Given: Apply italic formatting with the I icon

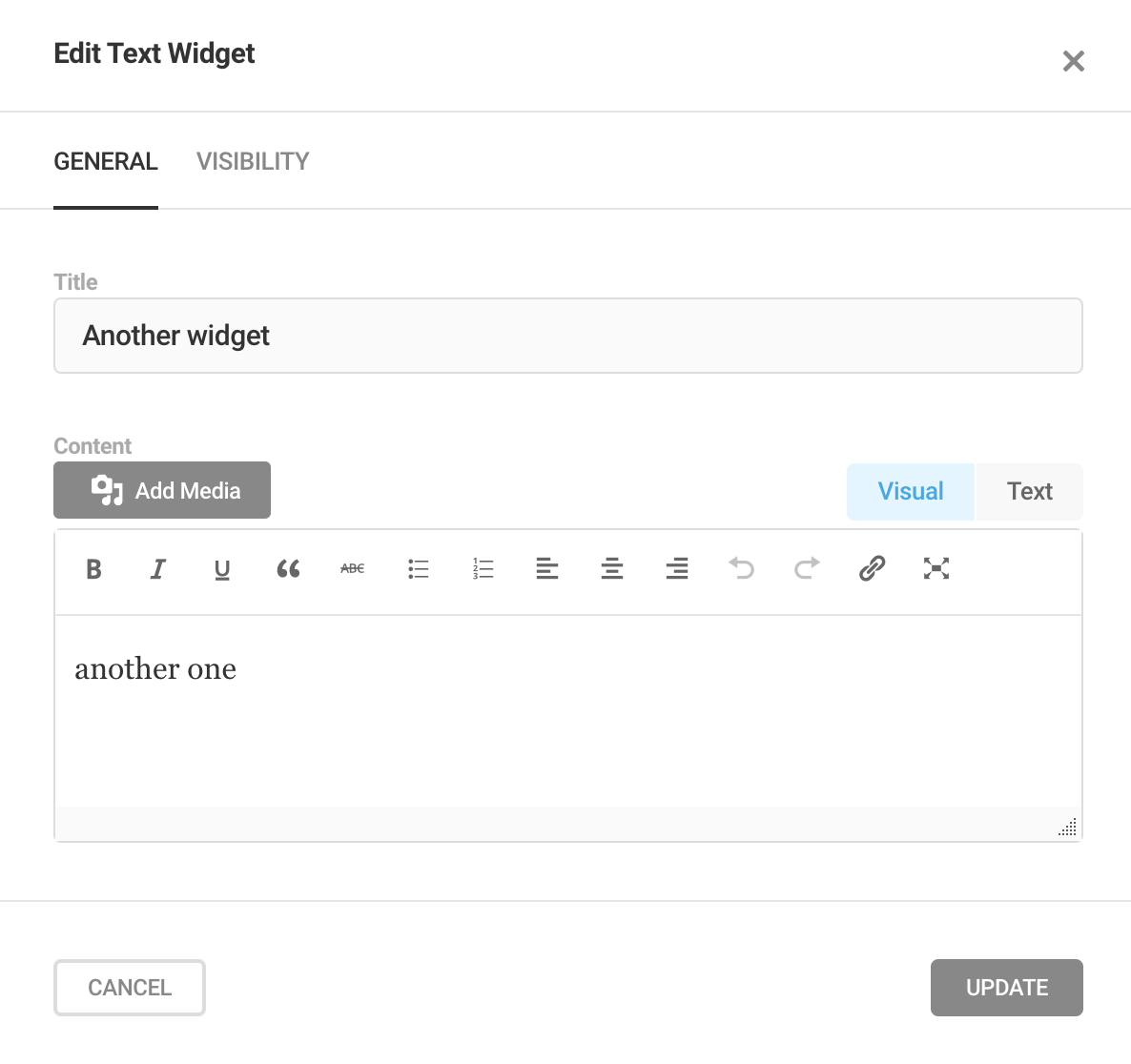Looking at the screenshot, I should coord(158,569).
